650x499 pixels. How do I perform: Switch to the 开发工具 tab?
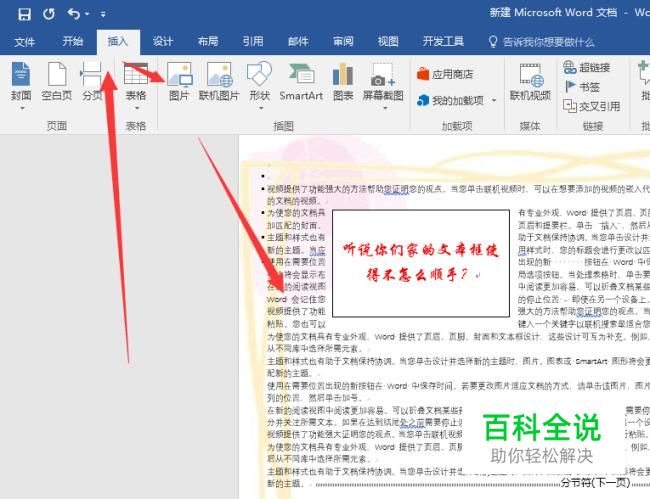443,41
